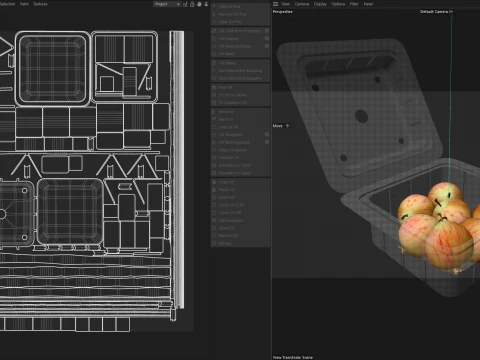Image resolution: width=480 pixels, height=360 pixels.
Task: Open UV Weld and Relax settings gear
Action: [267, 46]
